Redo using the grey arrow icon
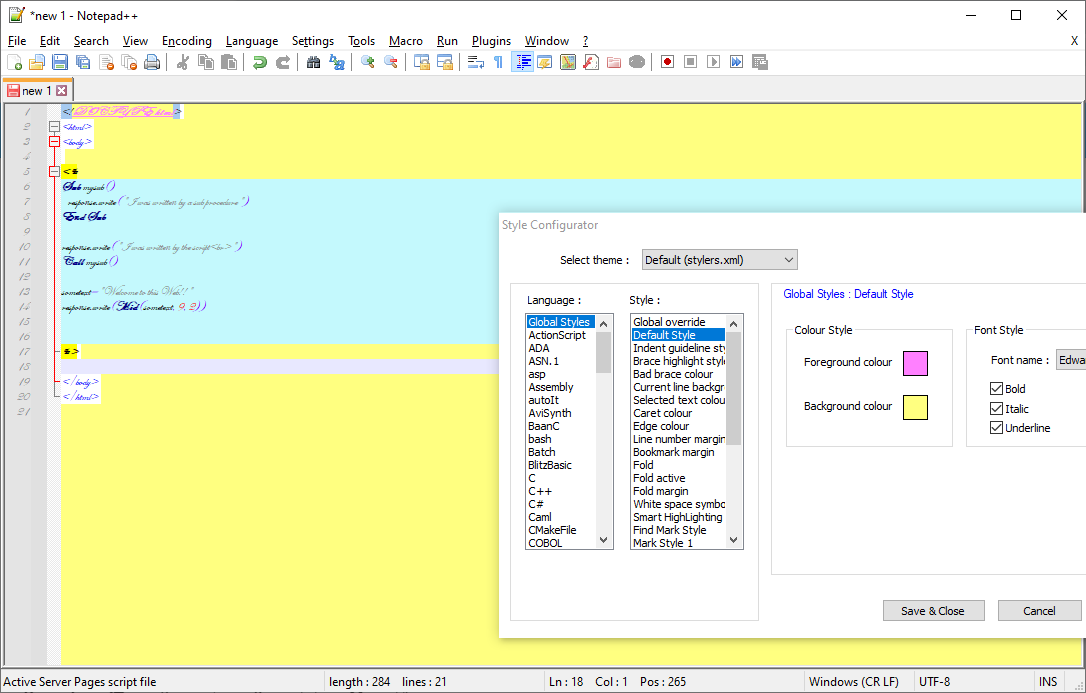This screenshot has height=693, width=1086. (283, 62)
